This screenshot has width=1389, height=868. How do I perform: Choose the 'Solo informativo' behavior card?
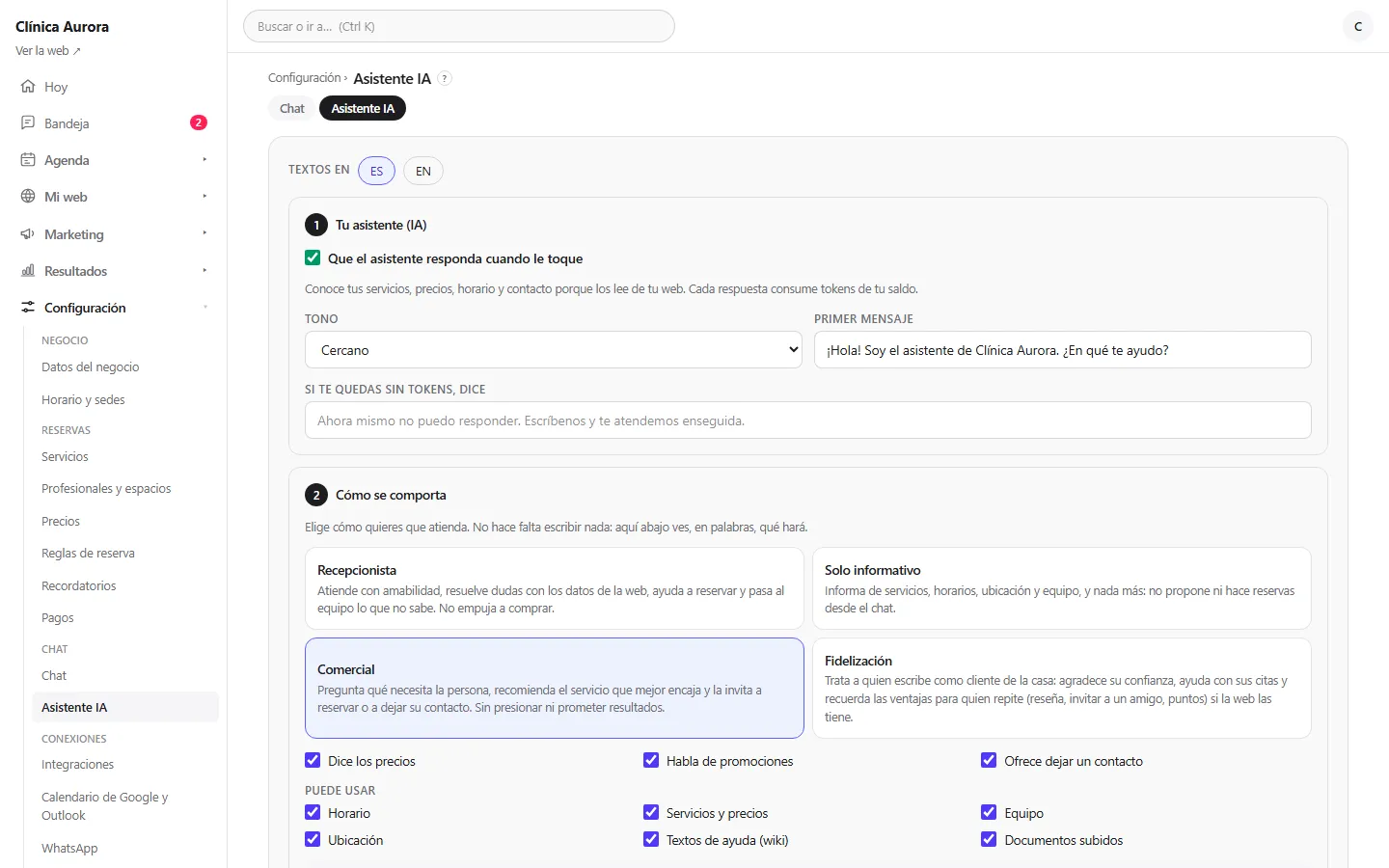click(1062, 588)
